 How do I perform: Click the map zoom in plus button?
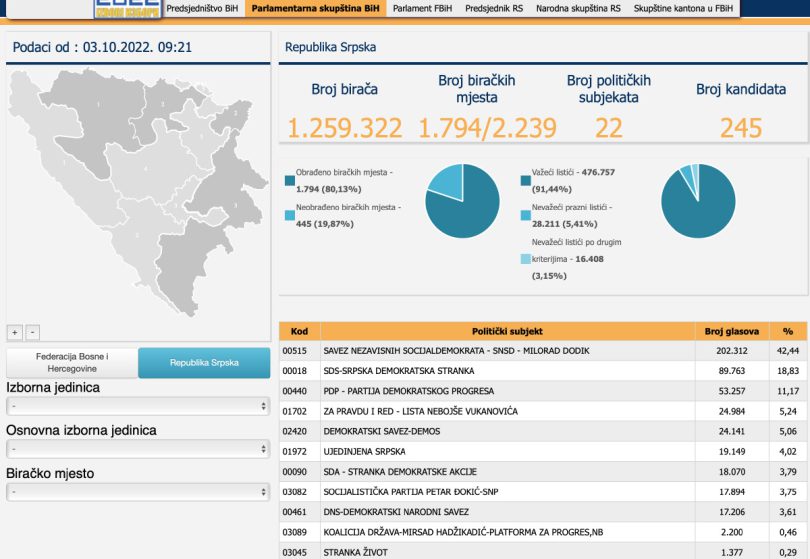15,332
